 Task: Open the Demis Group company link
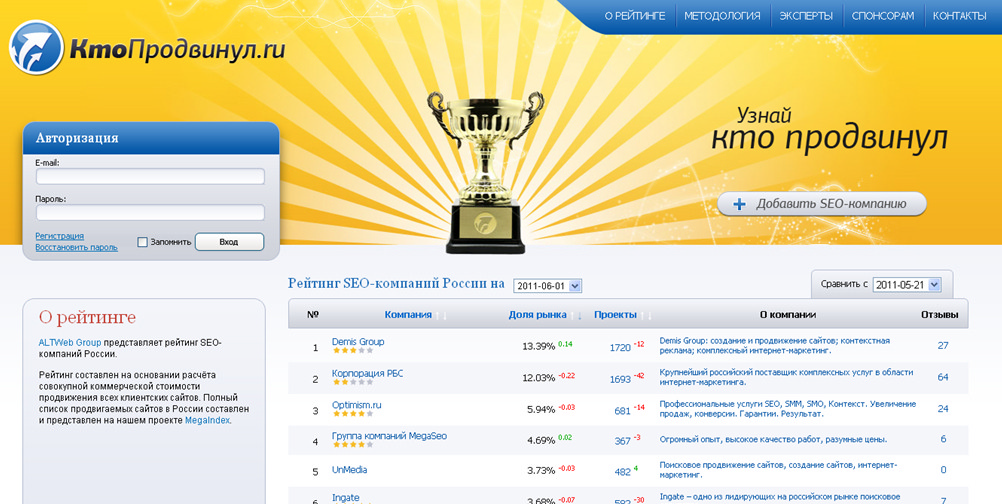tap(358, 342)
